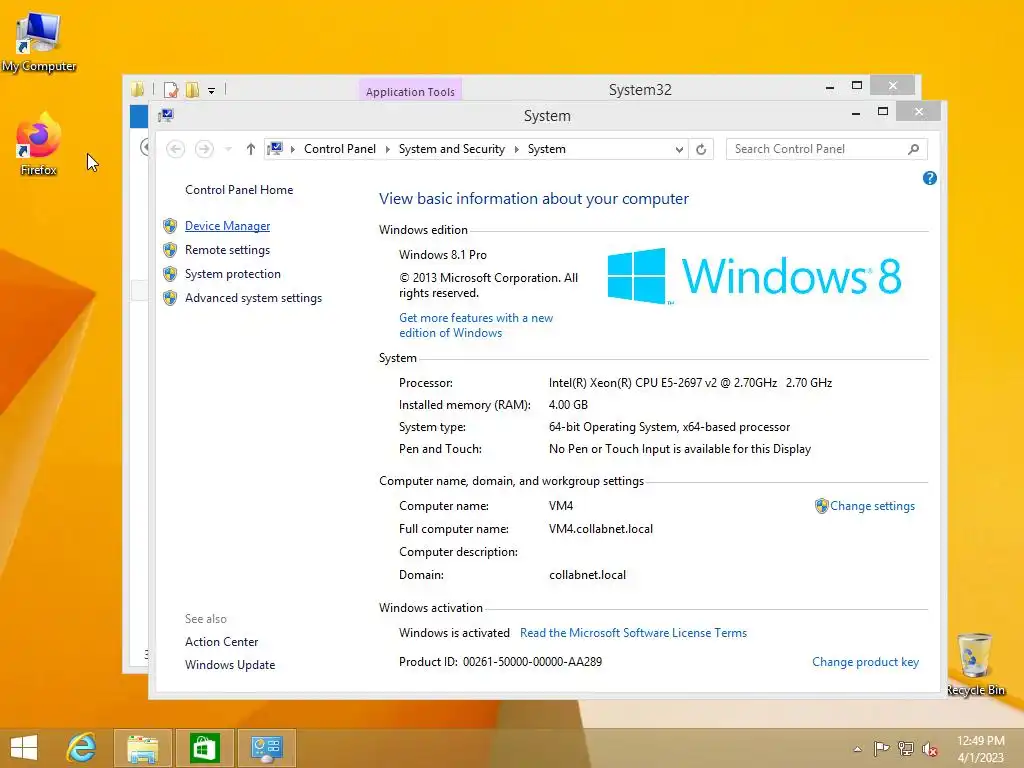
Task: Click the folder icon in System32 title bar
Action: [x=137, y=89]
